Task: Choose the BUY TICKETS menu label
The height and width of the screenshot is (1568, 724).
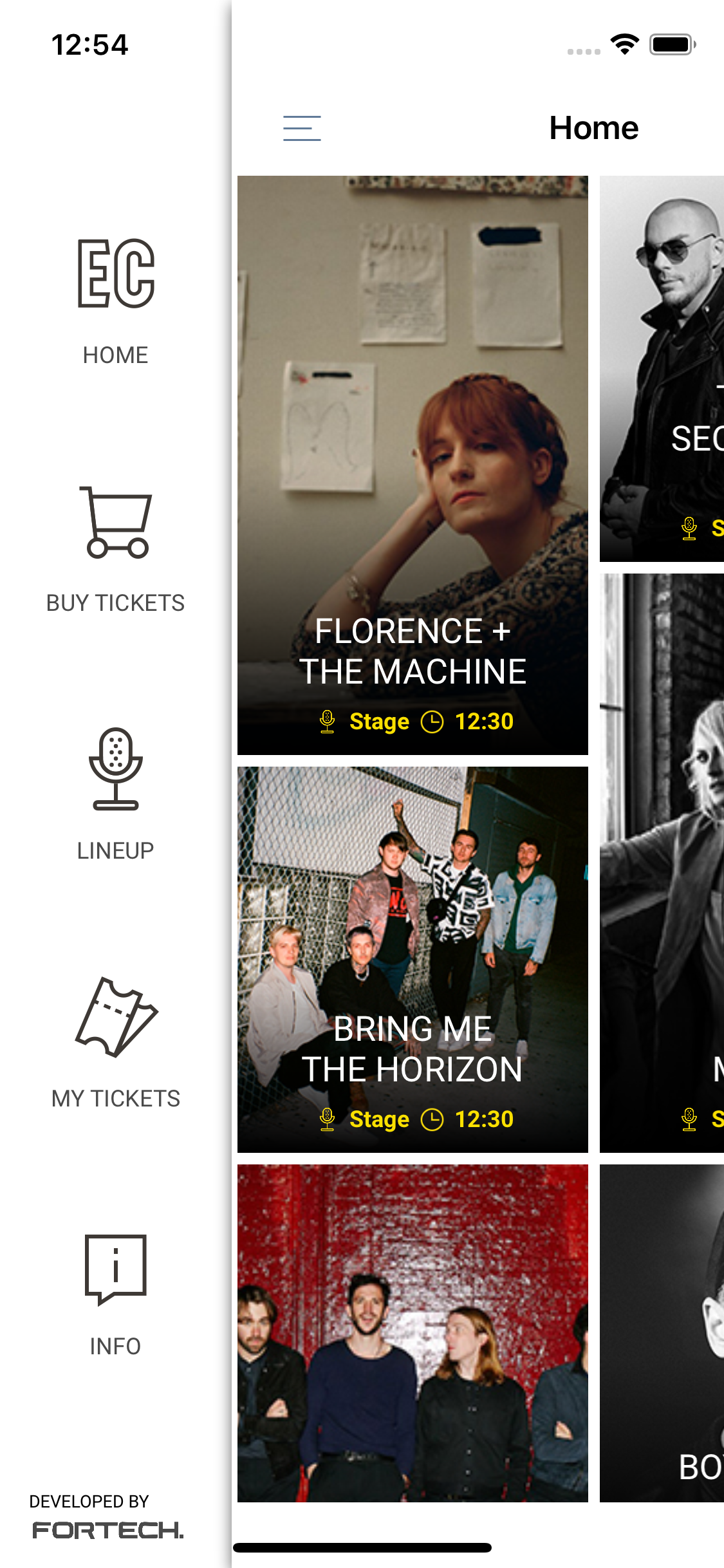Action: click(116, 603)
